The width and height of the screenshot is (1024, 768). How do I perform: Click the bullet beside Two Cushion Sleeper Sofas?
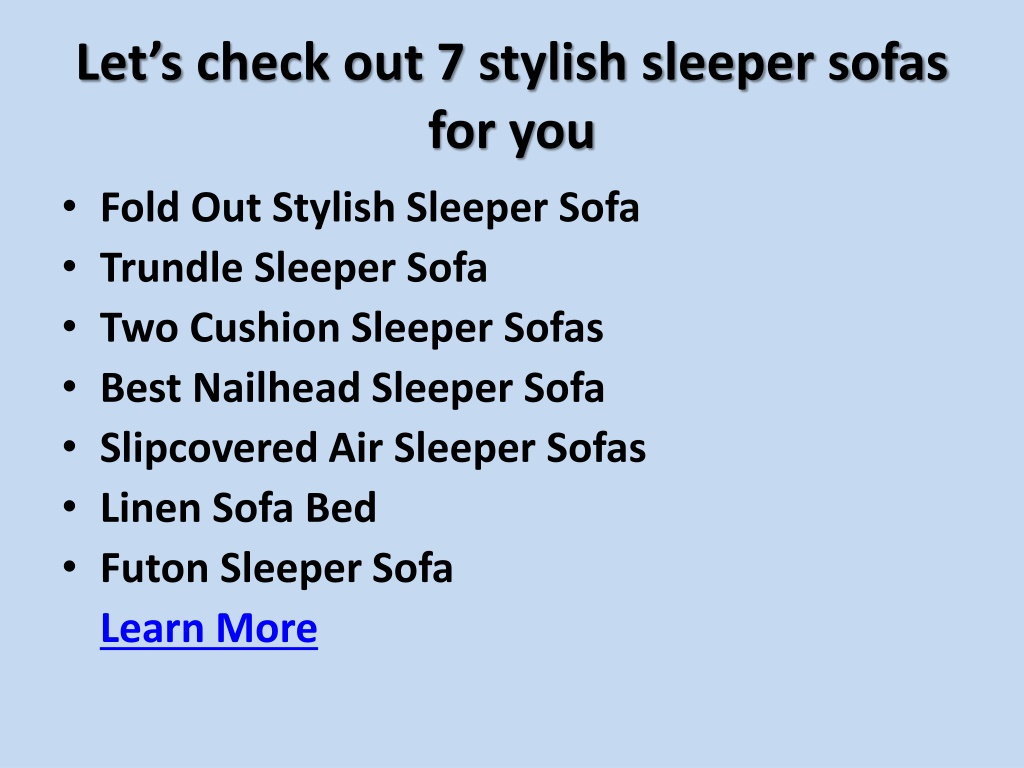tap(70, 327)
